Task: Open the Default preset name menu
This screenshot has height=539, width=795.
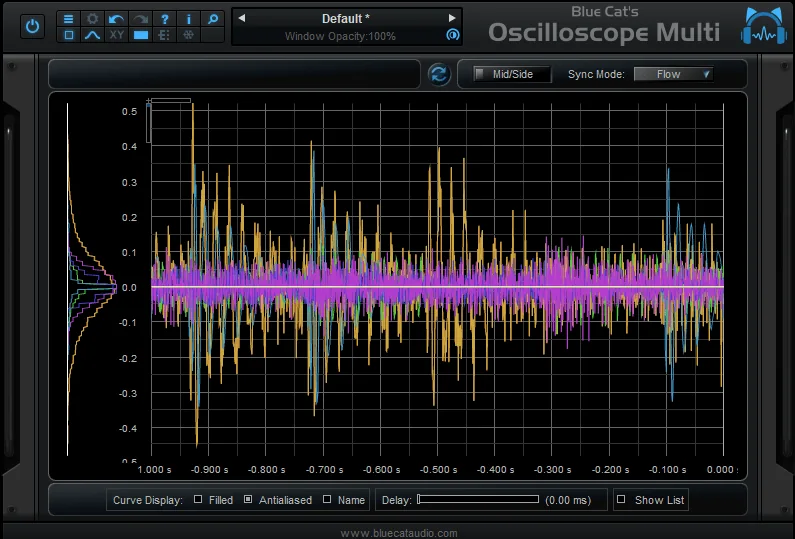Action: 346,19
